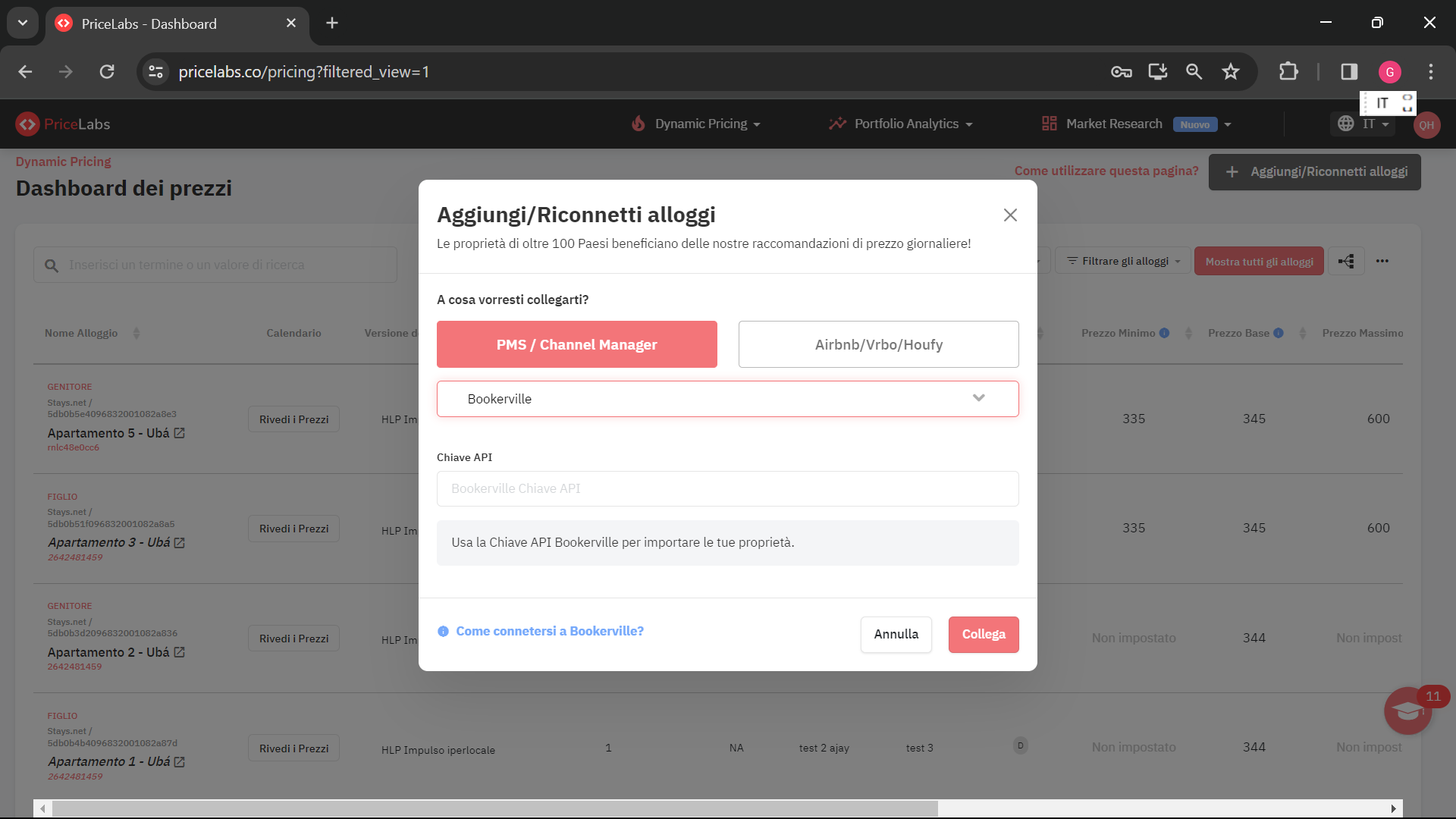Click the Dynamic Pricing flame icon
This screenshot has width=1456, height=819.
(x=639, y=124)
